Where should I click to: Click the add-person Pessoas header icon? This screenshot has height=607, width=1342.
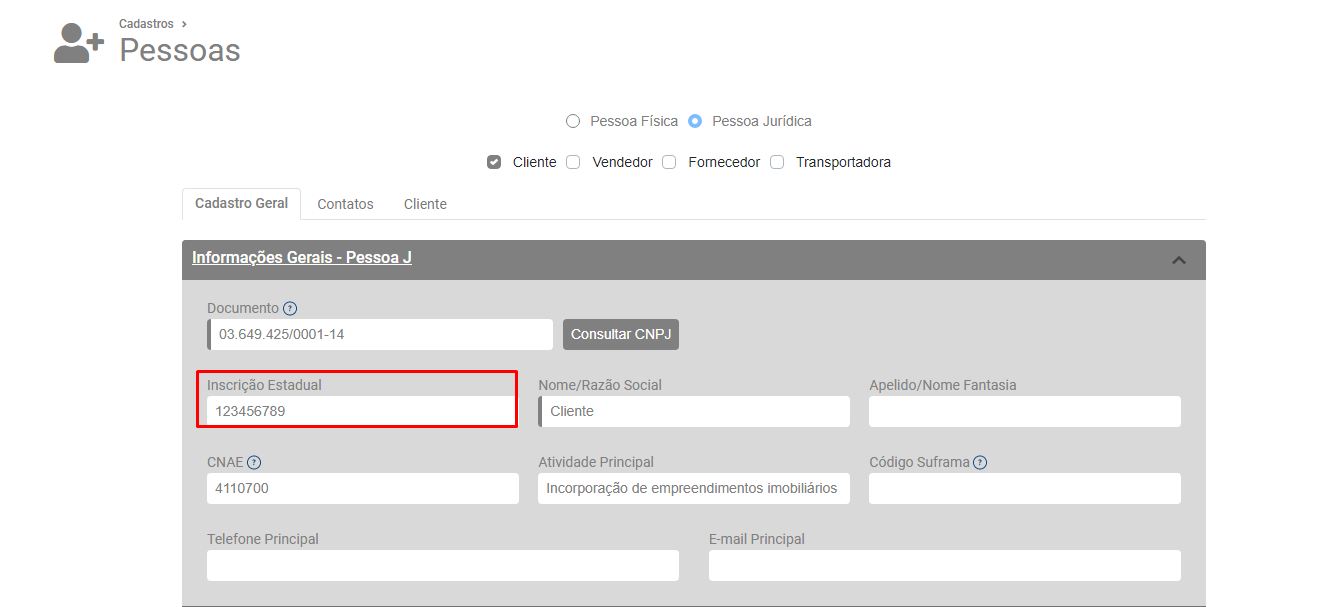coord(78,44)
